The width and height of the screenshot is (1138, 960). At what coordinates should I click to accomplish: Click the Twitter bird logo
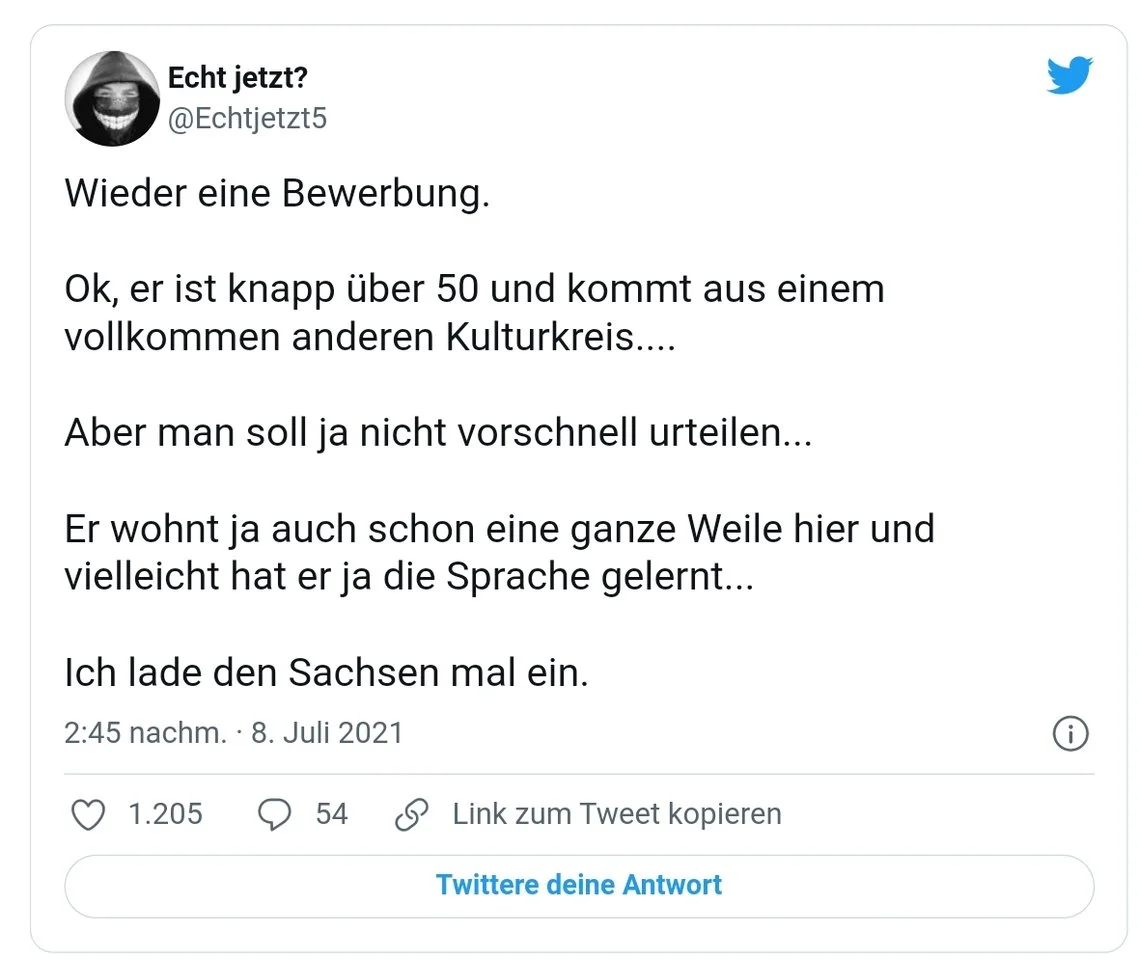point(1069,76)
